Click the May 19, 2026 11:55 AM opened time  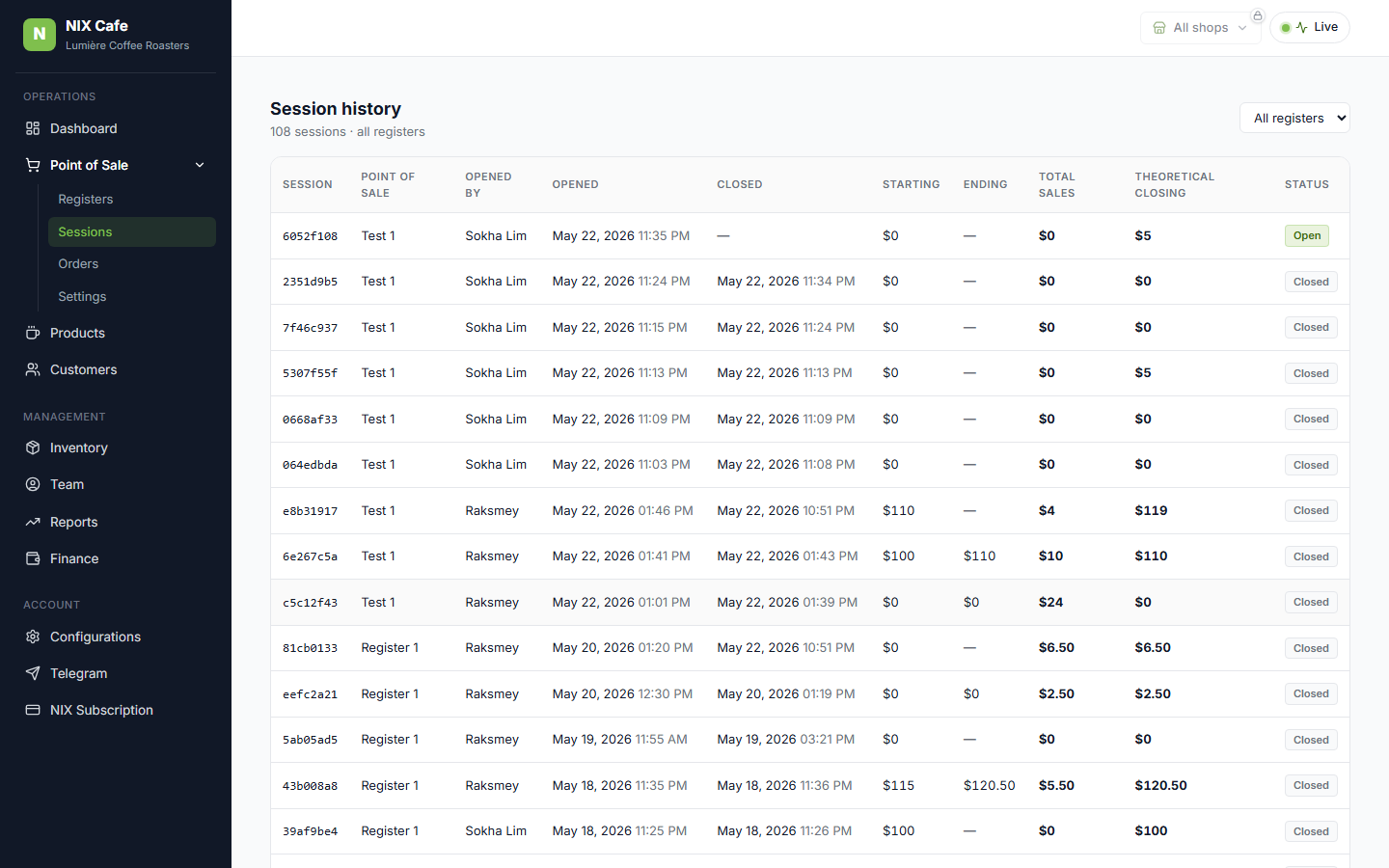click(x=619, y=740)
